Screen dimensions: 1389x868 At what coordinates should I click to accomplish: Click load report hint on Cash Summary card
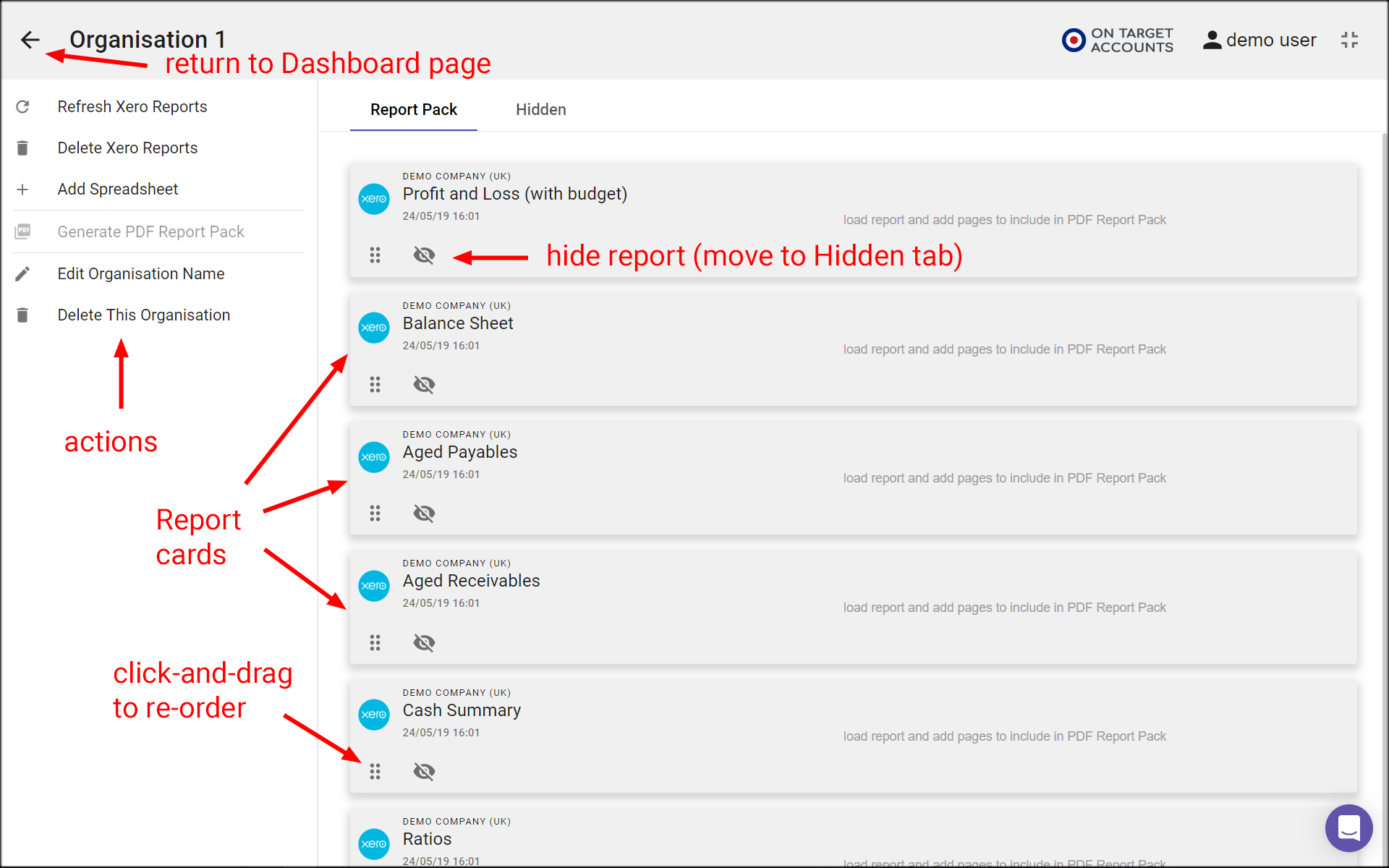click(1004, 736)
